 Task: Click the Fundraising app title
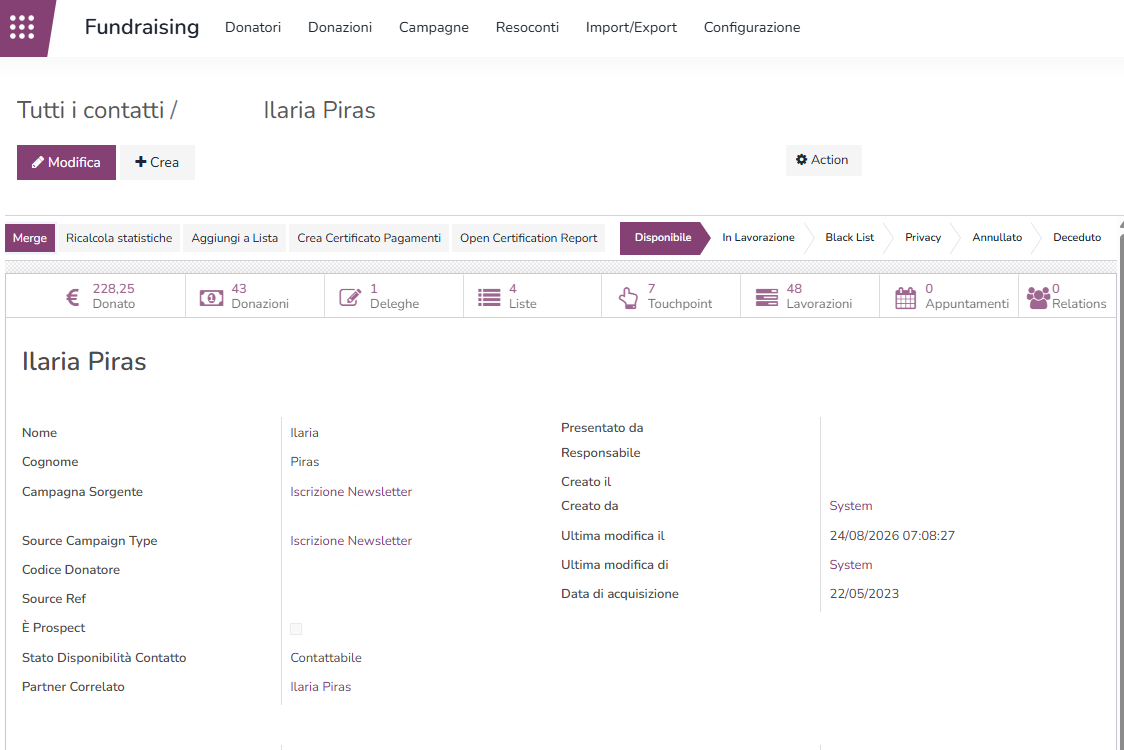(142, 27)
